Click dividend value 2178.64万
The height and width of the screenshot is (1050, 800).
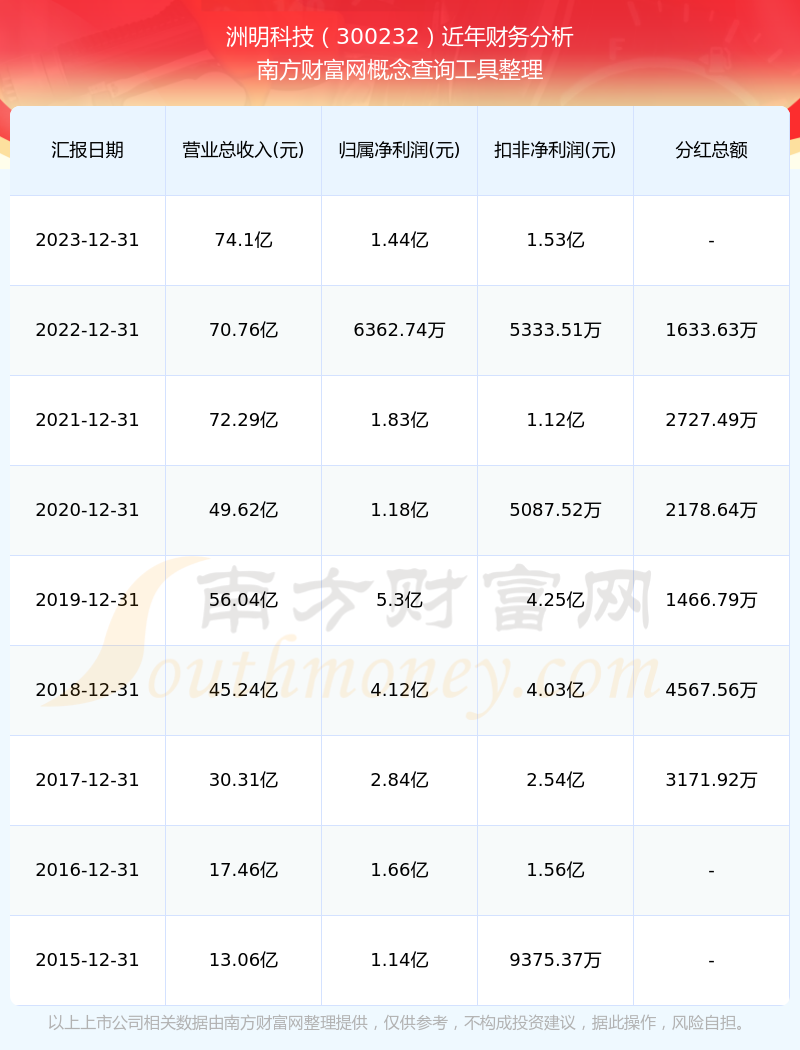pos(712,510)
